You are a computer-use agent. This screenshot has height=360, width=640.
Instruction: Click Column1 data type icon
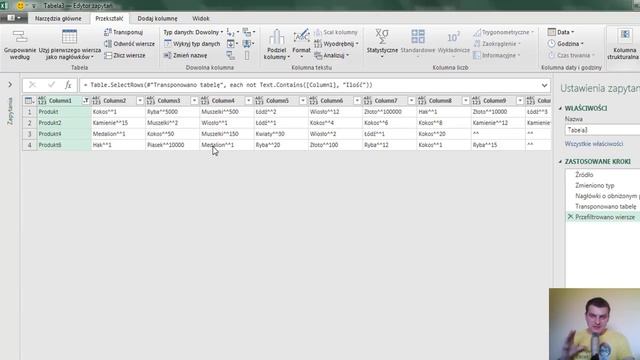pos(42,101)
